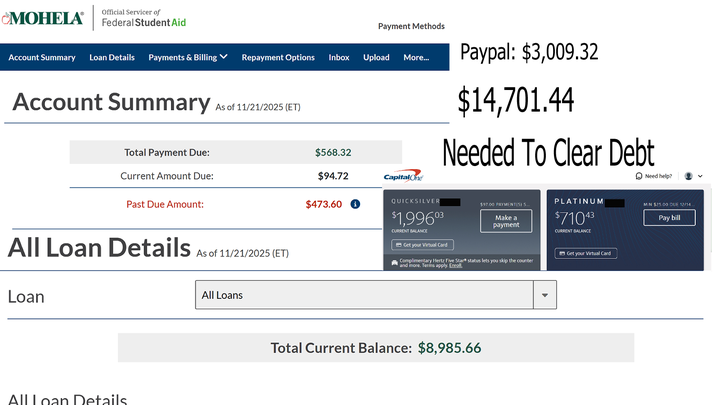Viewport: 720px width, 405px height.
Task: Open the Inbox menu item
Action: 339,57
